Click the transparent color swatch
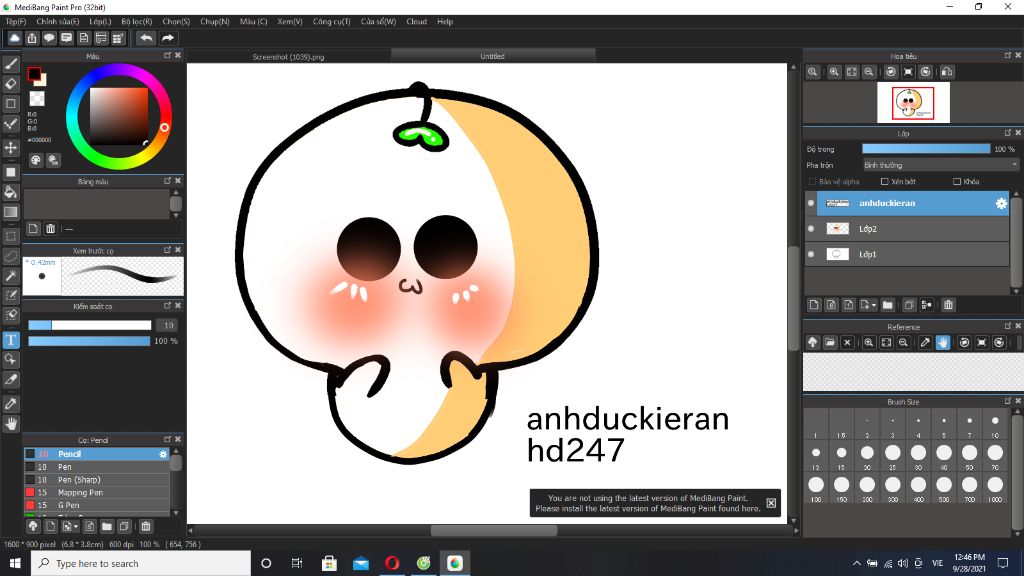 click(x=37, y=99)
